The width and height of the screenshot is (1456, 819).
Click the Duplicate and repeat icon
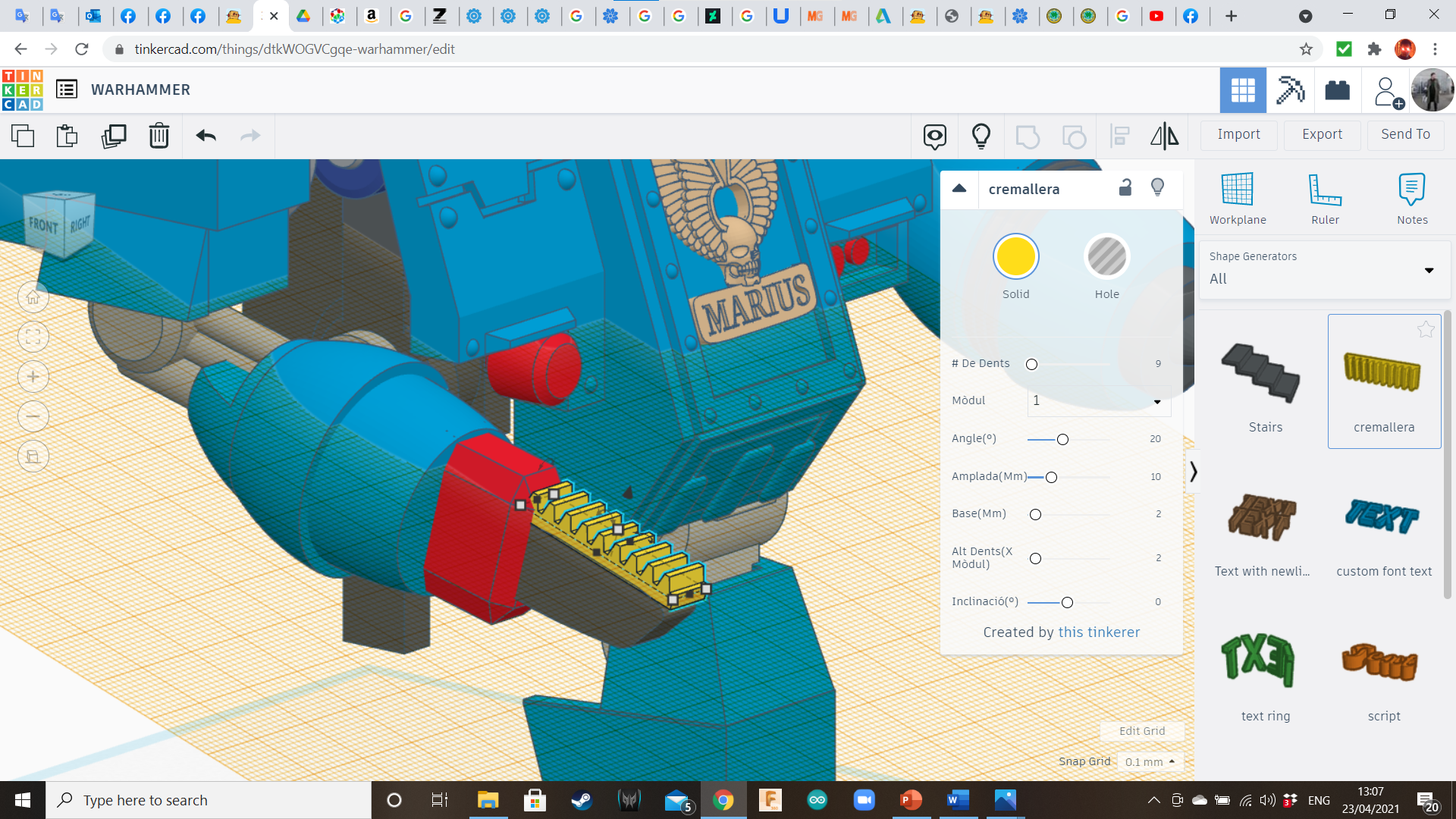(x=114, y=136)
